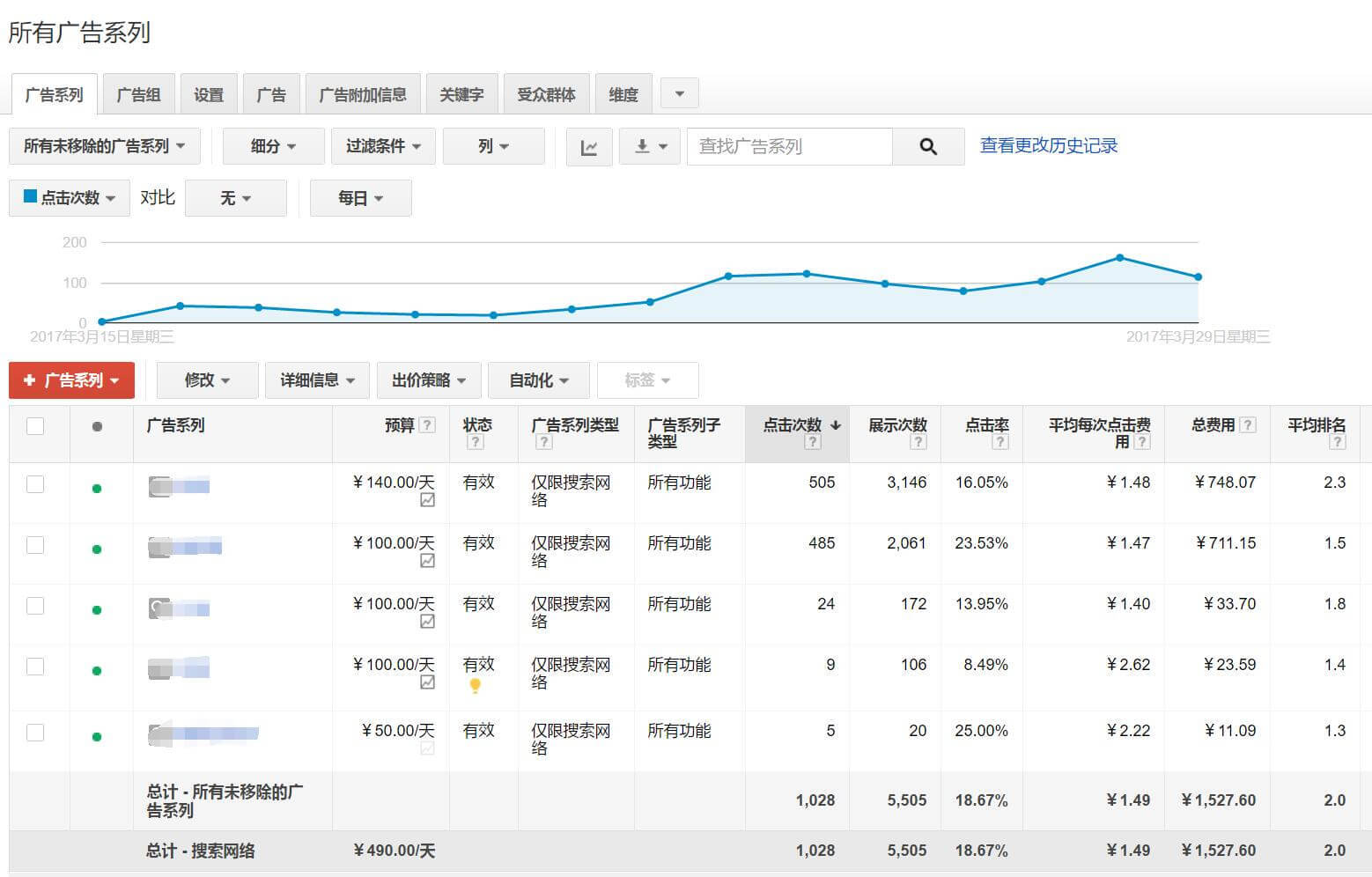The image size is (1372, 877).
Task: Switch to the 广告附加信息 tab
Action: pos(363,94)
